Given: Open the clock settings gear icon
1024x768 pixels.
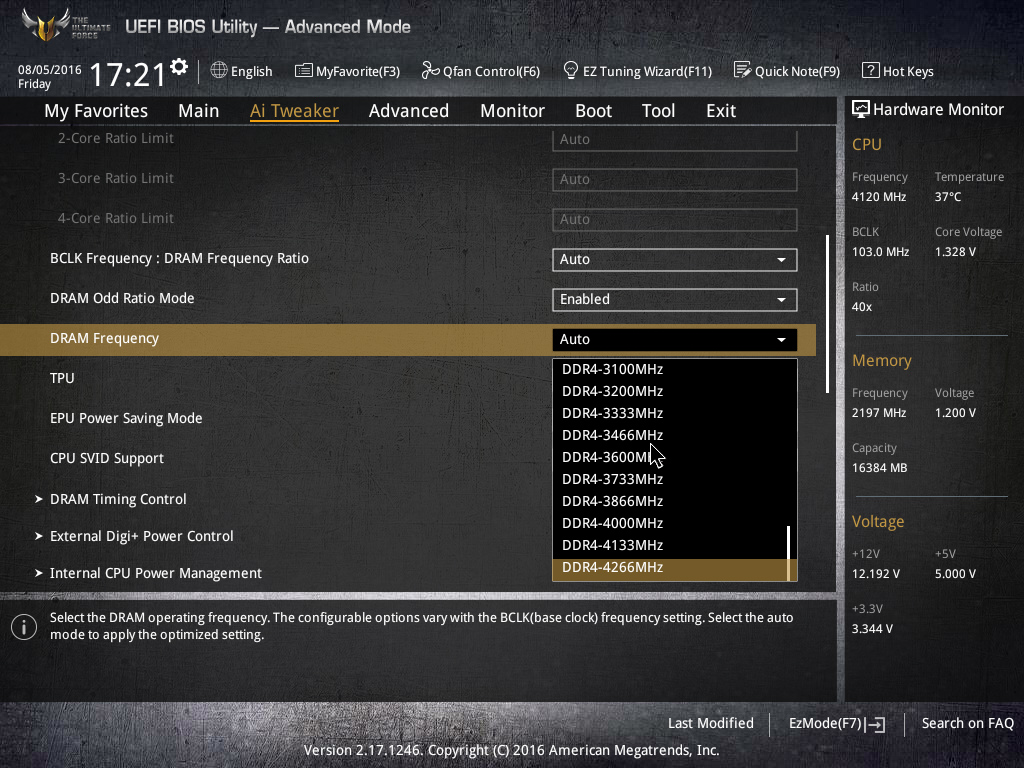Looking at the screenshot, I should [179, 67].
